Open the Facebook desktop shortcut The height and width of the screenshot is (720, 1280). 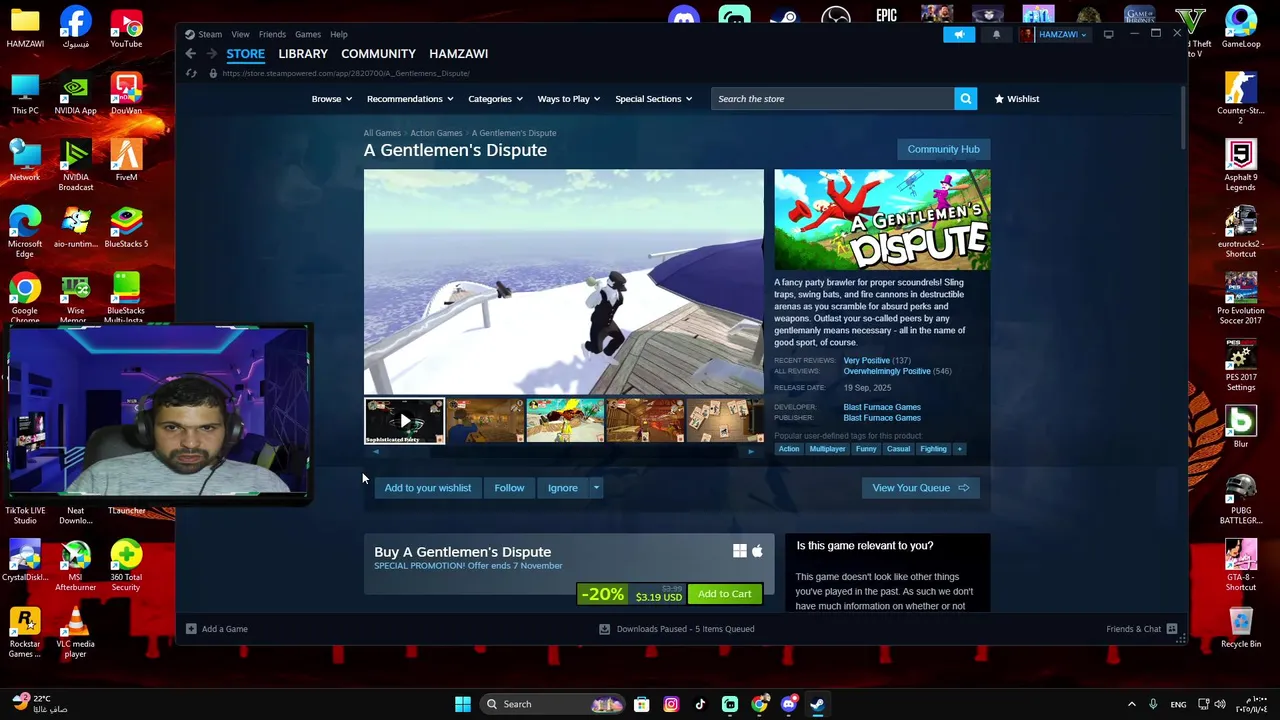(x=75, y=27)
